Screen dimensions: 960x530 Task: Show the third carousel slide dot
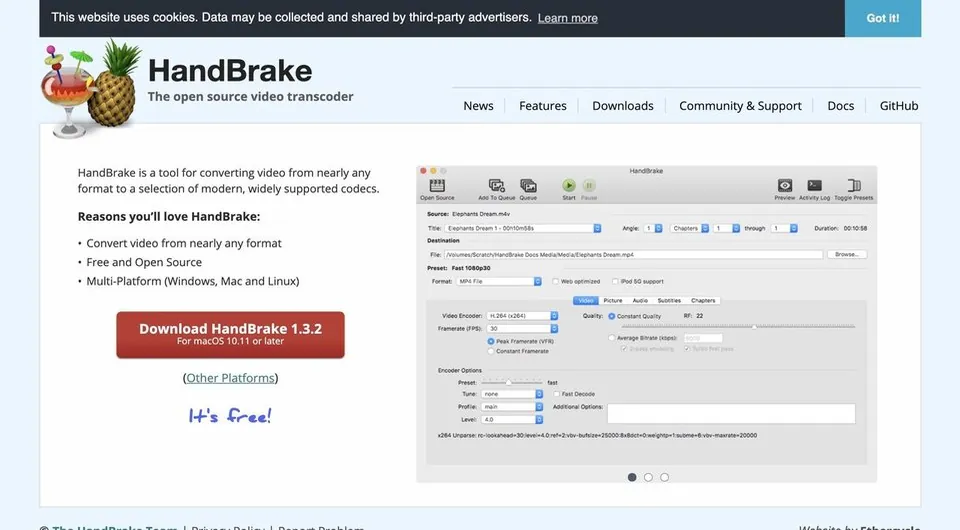[665, 477]
